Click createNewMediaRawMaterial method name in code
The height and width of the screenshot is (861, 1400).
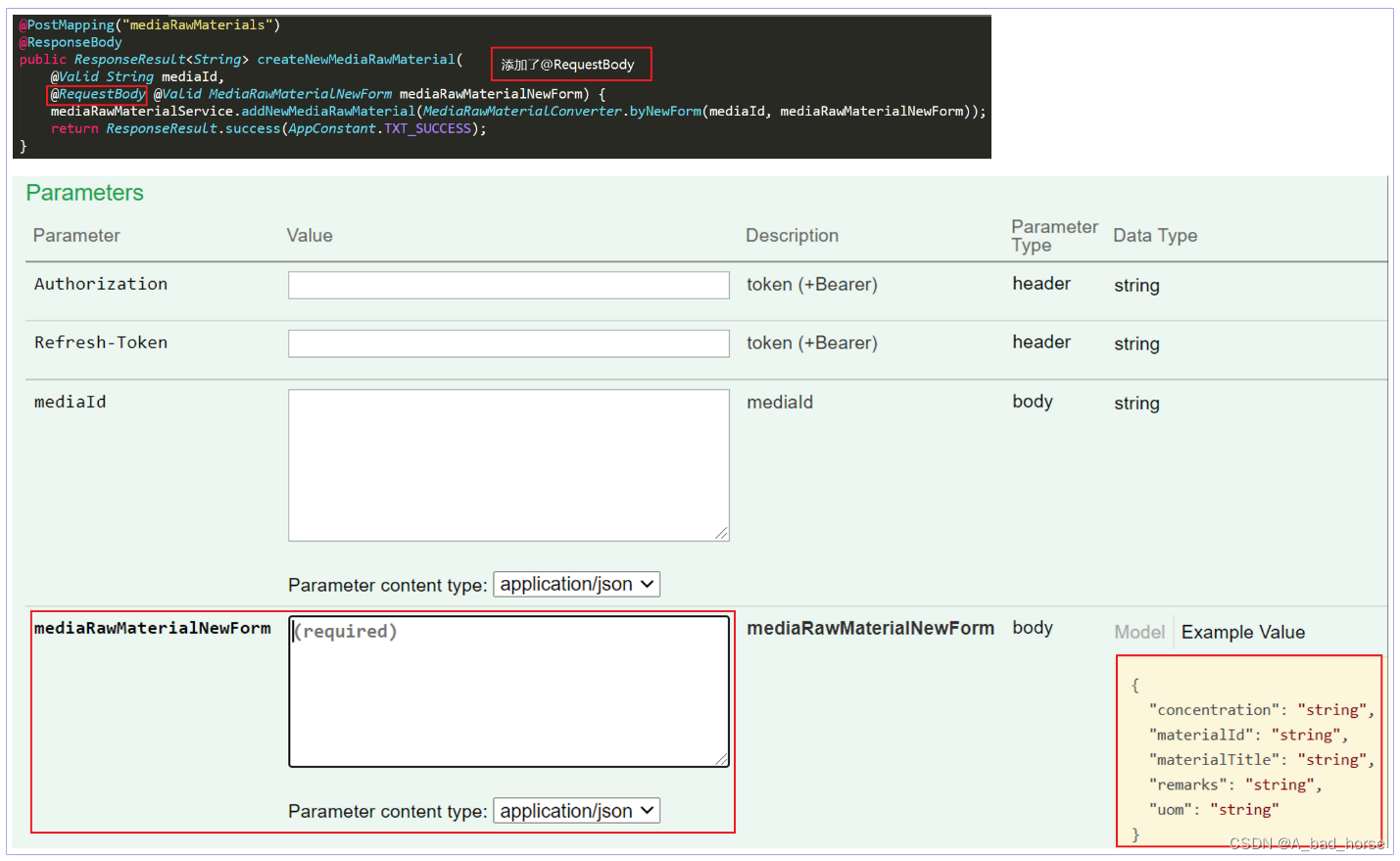click(x=356, y=60)
